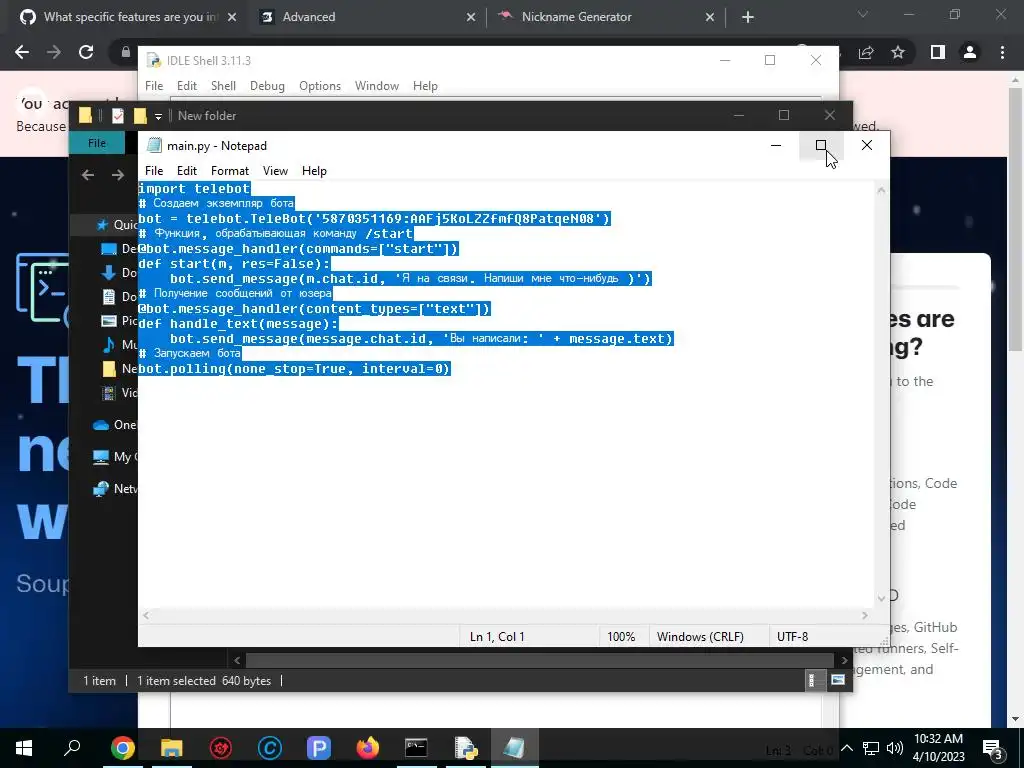Click the bot.polling line in Notepad
The height and width of the screenshot is (768, 1024).
295,368
